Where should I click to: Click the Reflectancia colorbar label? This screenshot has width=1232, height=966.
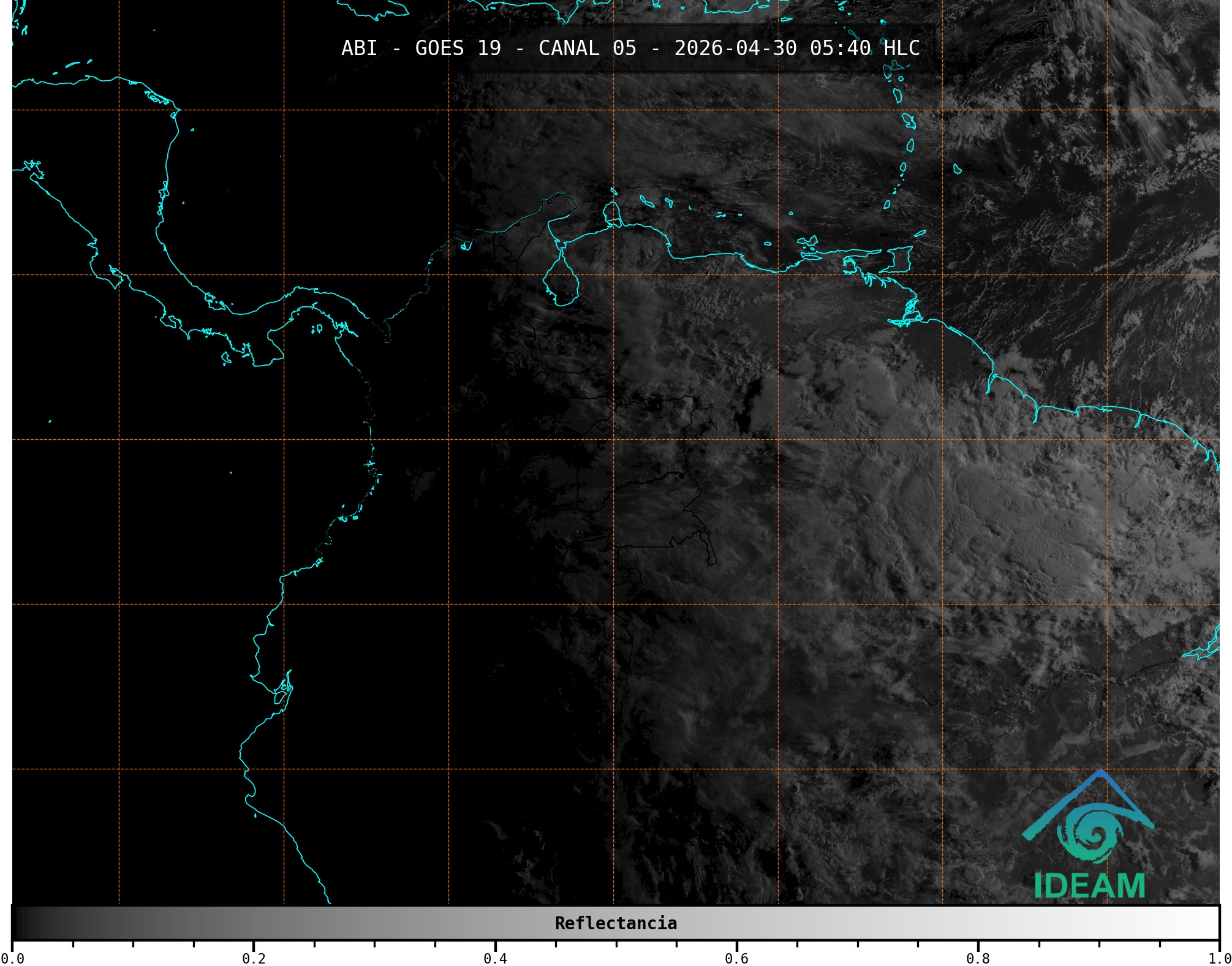point(616,923)
